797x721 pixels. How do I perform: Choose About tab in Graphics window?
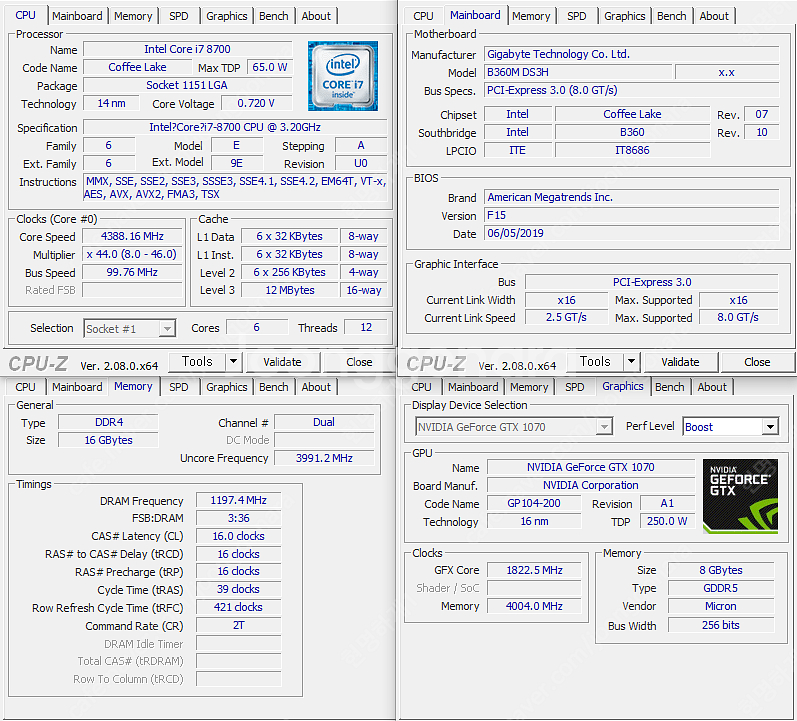pos(712,387)
